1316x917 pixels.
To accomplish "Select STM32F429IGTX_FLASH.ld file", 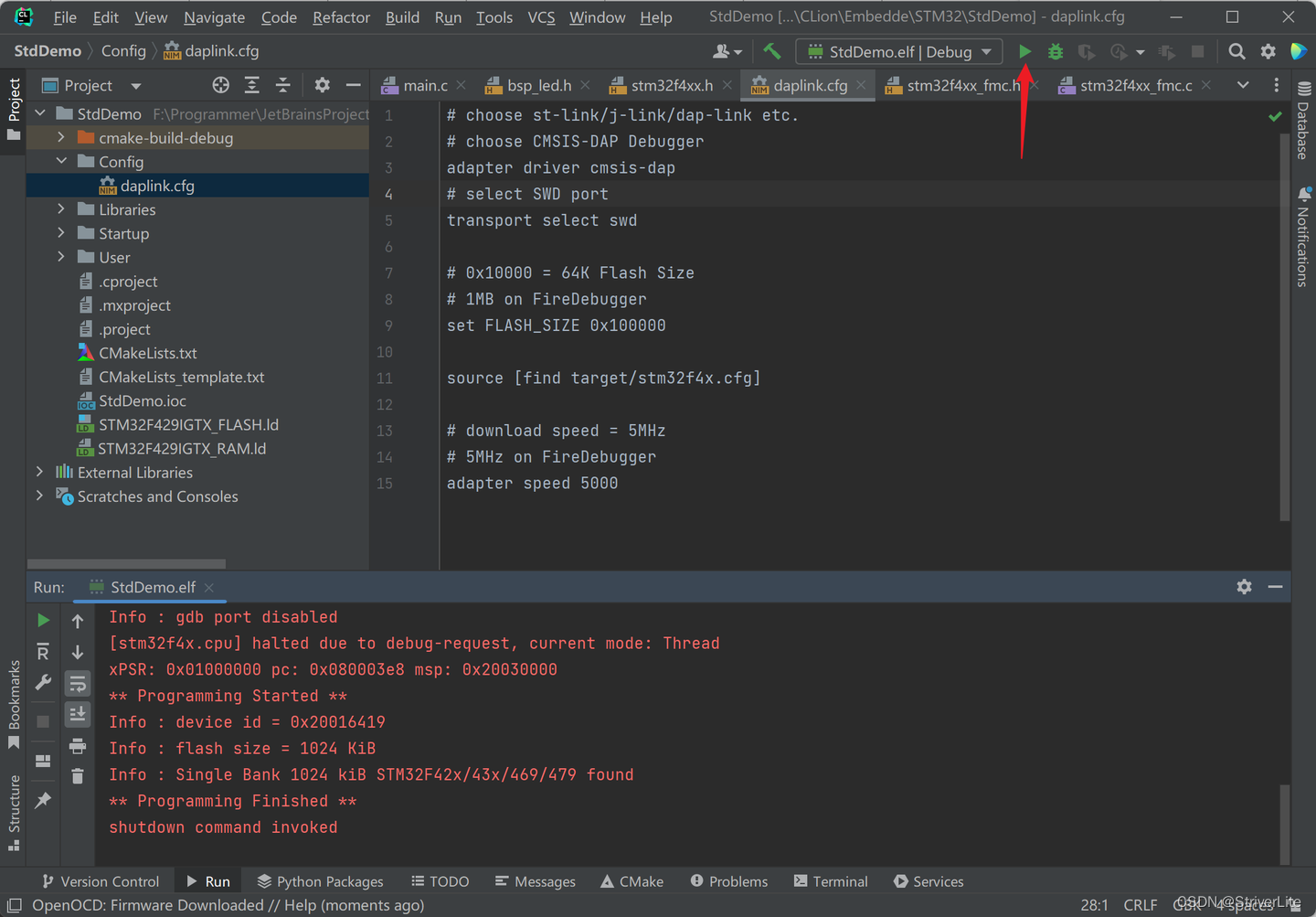I will 188,424.
